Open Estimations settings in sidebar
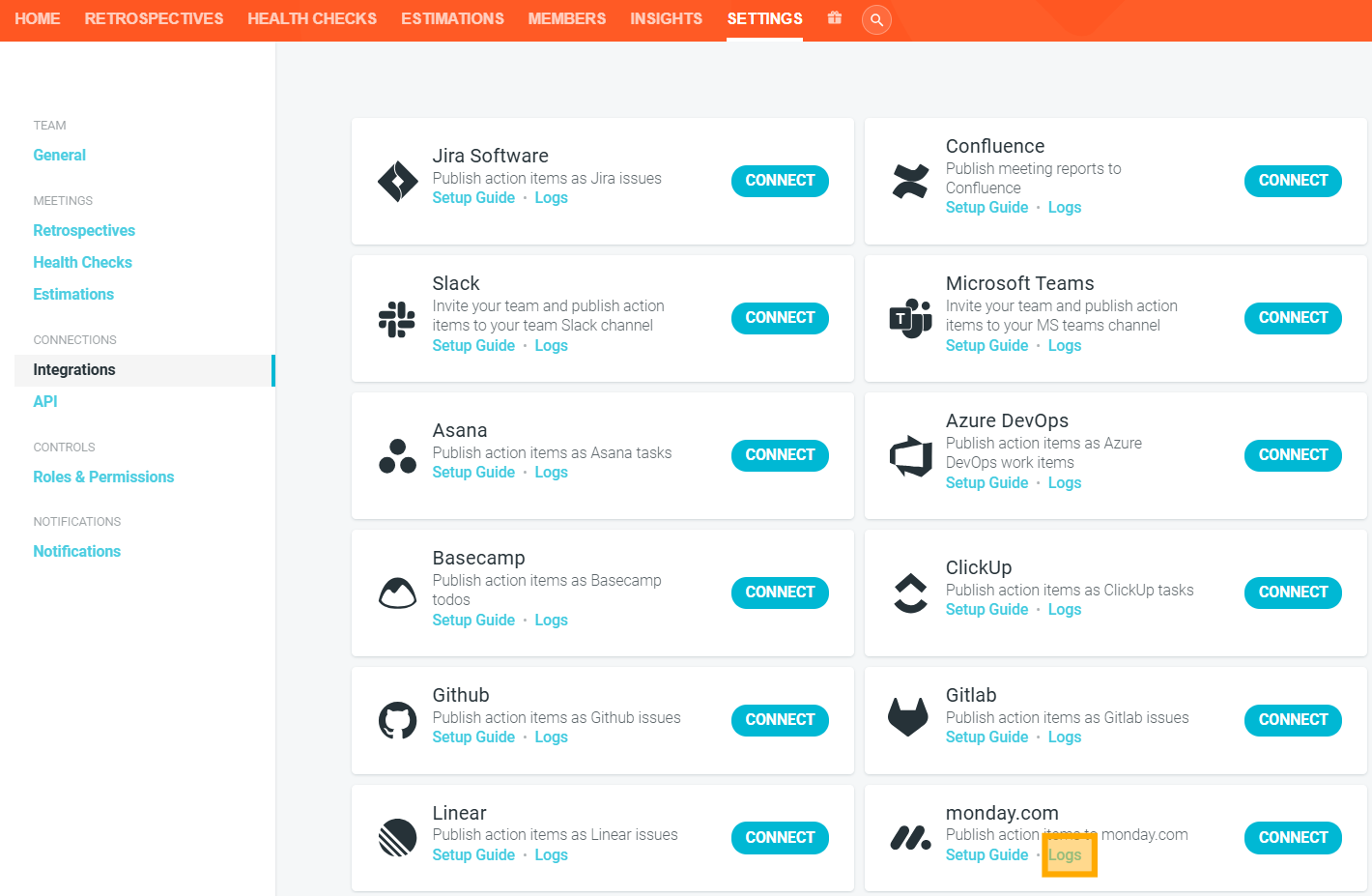 [73, 294]
